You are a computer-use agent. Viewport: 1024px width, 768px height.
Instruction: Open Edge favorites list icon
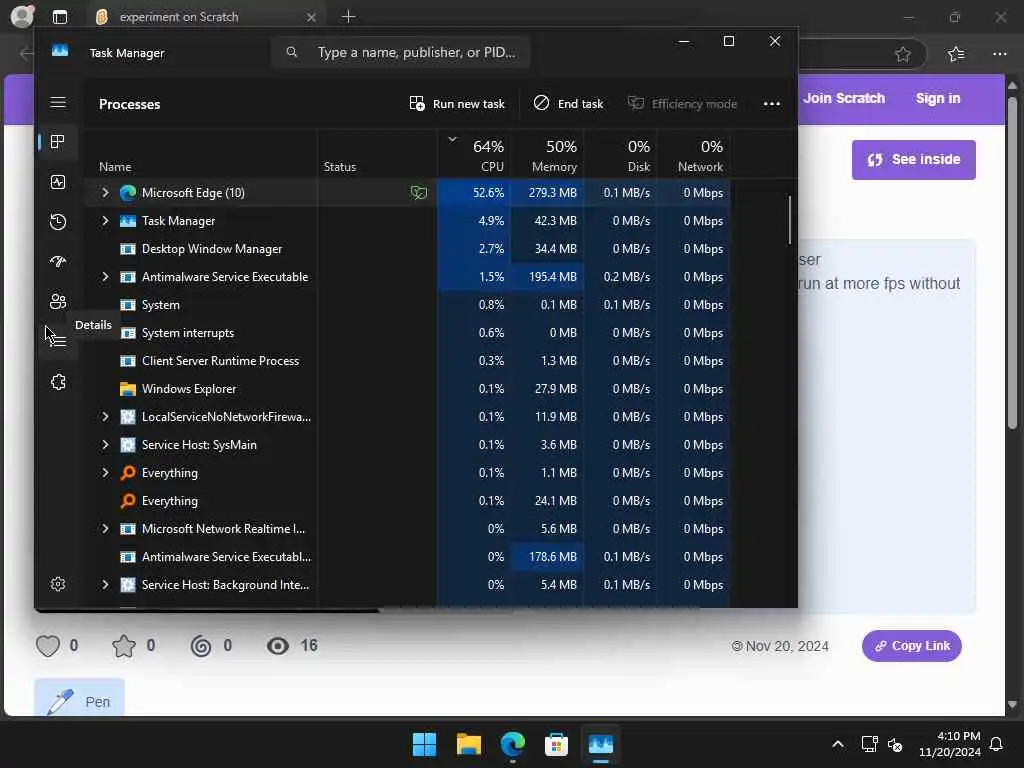[x=956, y=54]
